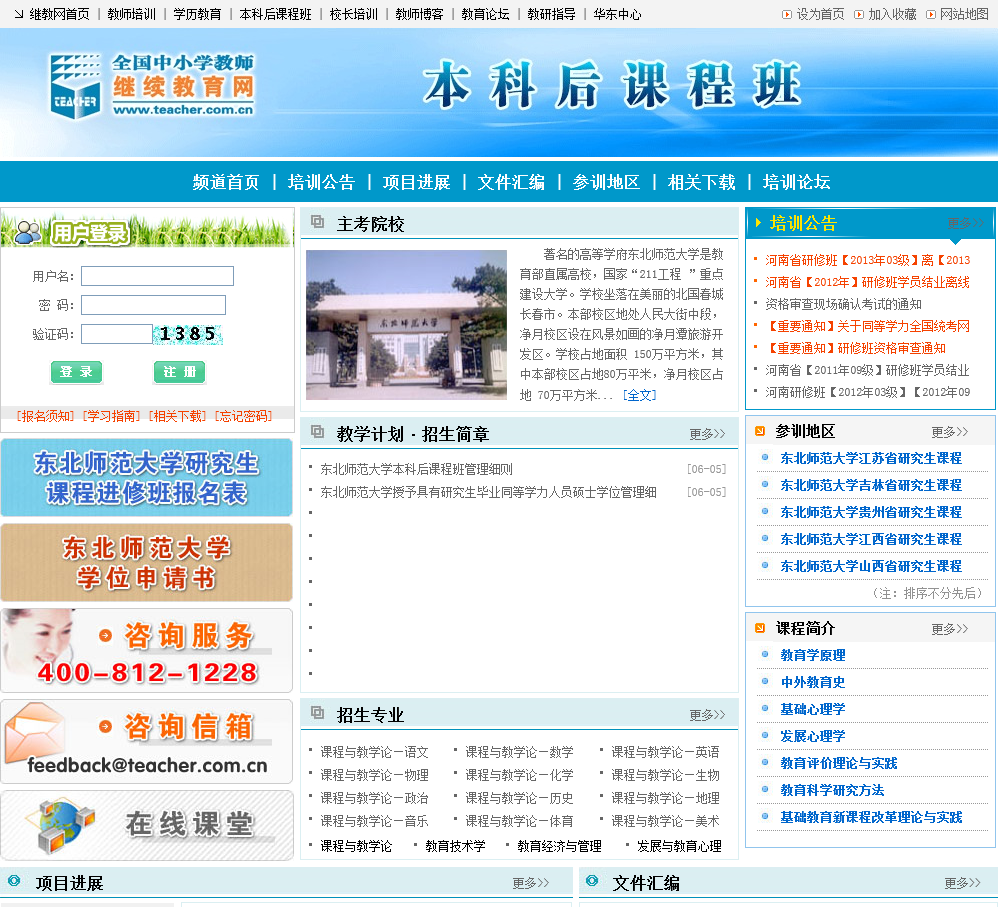Click the green 登录 button

(x=76, y=372)
